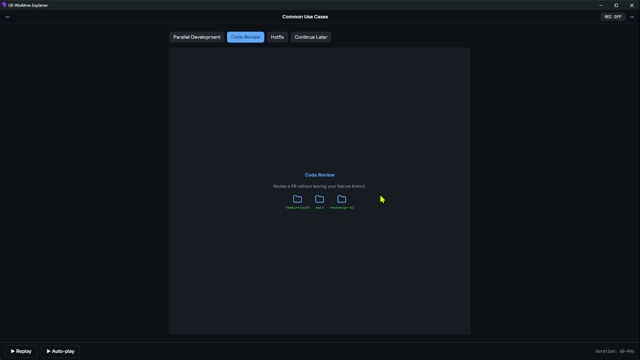Click the Code Review heading text
The width and height of the screenshot is (640, 360).
tap(320, 175)
